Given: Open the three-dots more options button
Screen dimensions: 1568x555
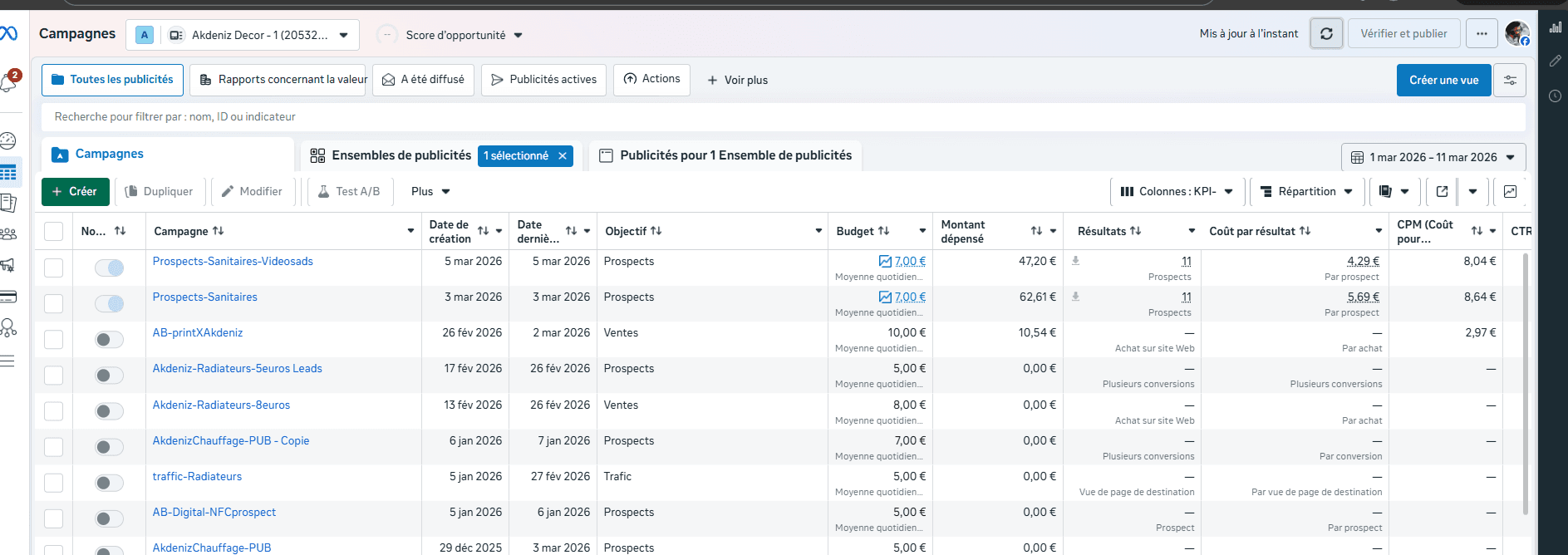Looking at the screenshot, I should point(1482,34).
